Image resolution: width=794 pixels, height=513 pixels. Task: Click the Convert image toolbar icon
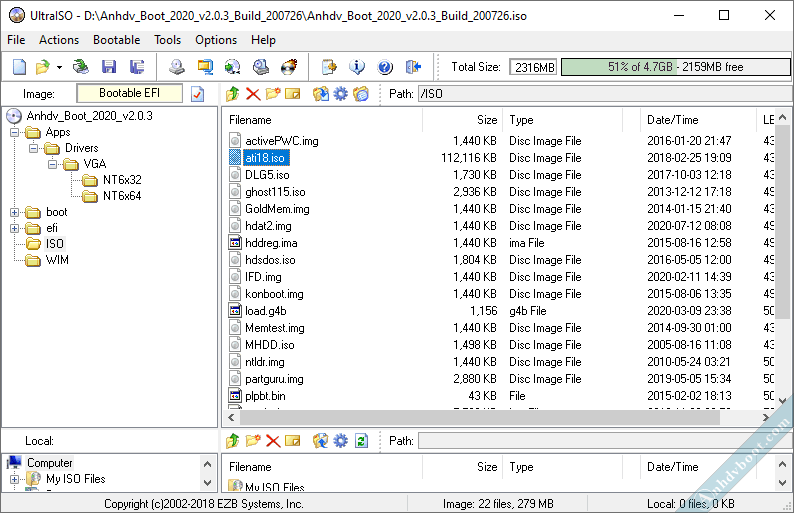232,67
